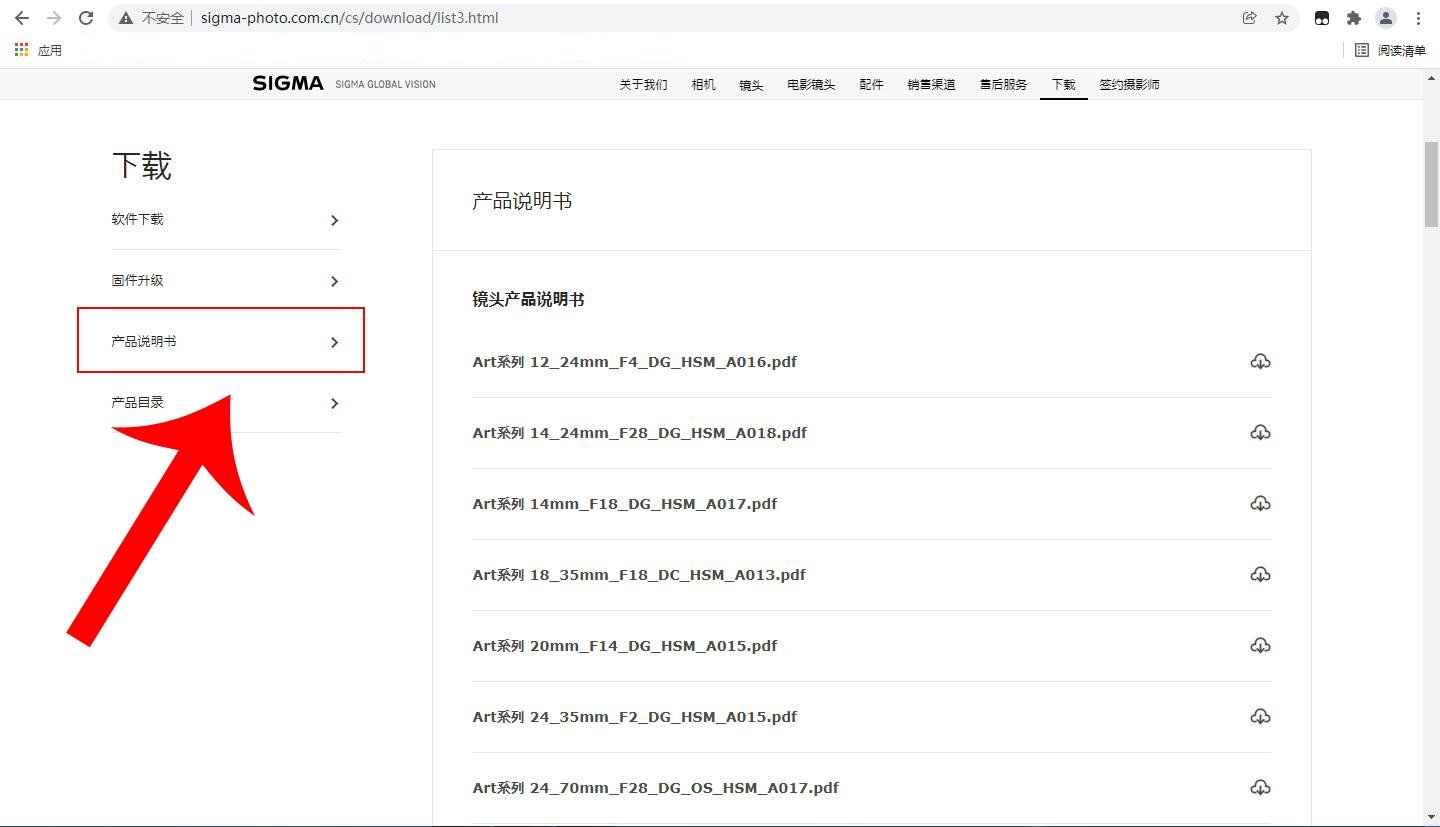
Task: Download the 14_24mm_F28_DG_HSM_A018 manual
Action: pos(1260,432)
